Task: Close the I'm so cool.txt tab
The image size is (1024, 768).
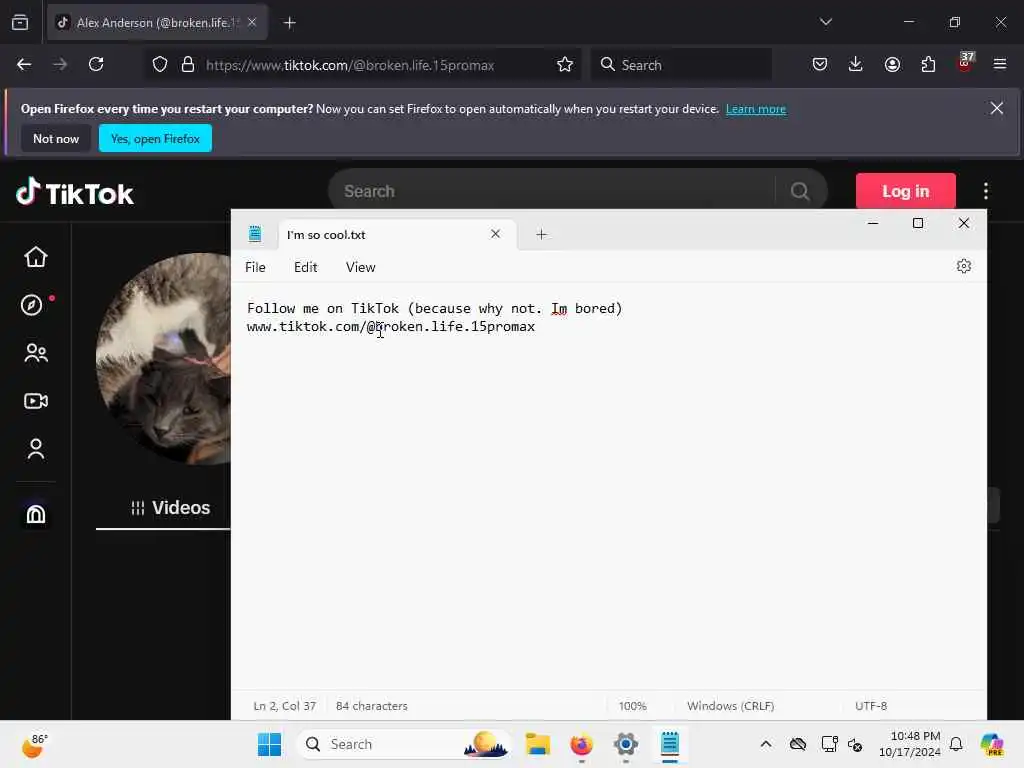Action: [496, 234]
